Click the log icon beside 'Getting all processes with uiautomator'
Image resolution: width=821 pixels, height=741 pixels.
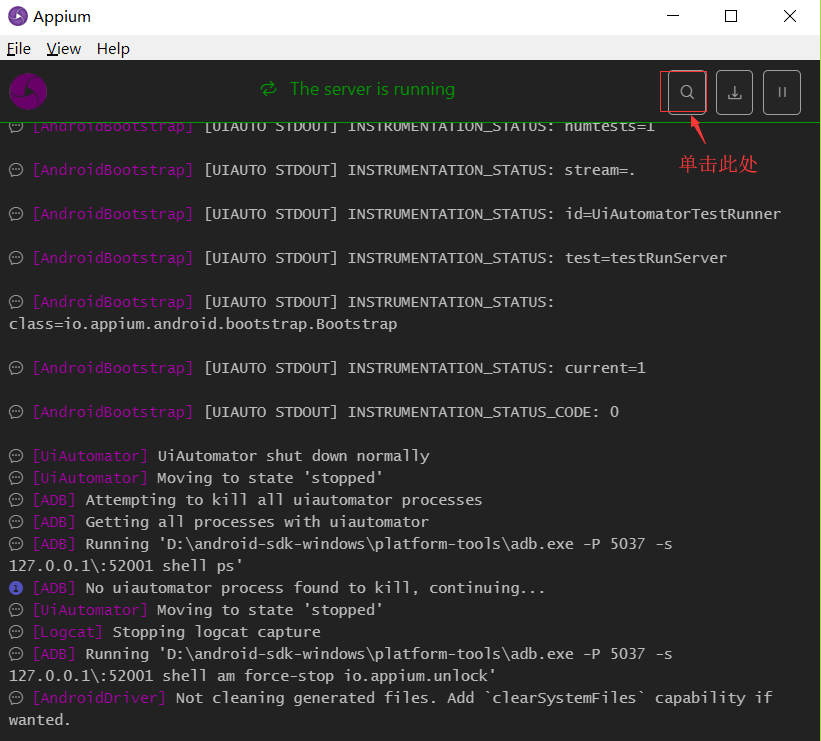(16, 522)
